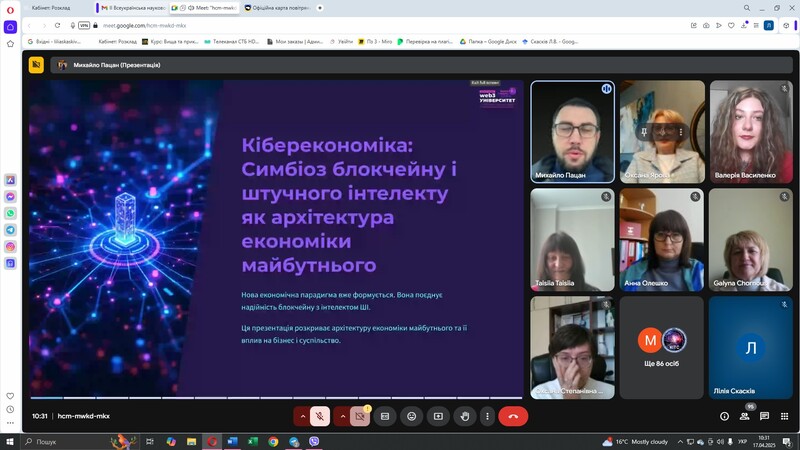
Task: Leave the call with red hang-up button
Action: tap(513, 416)
